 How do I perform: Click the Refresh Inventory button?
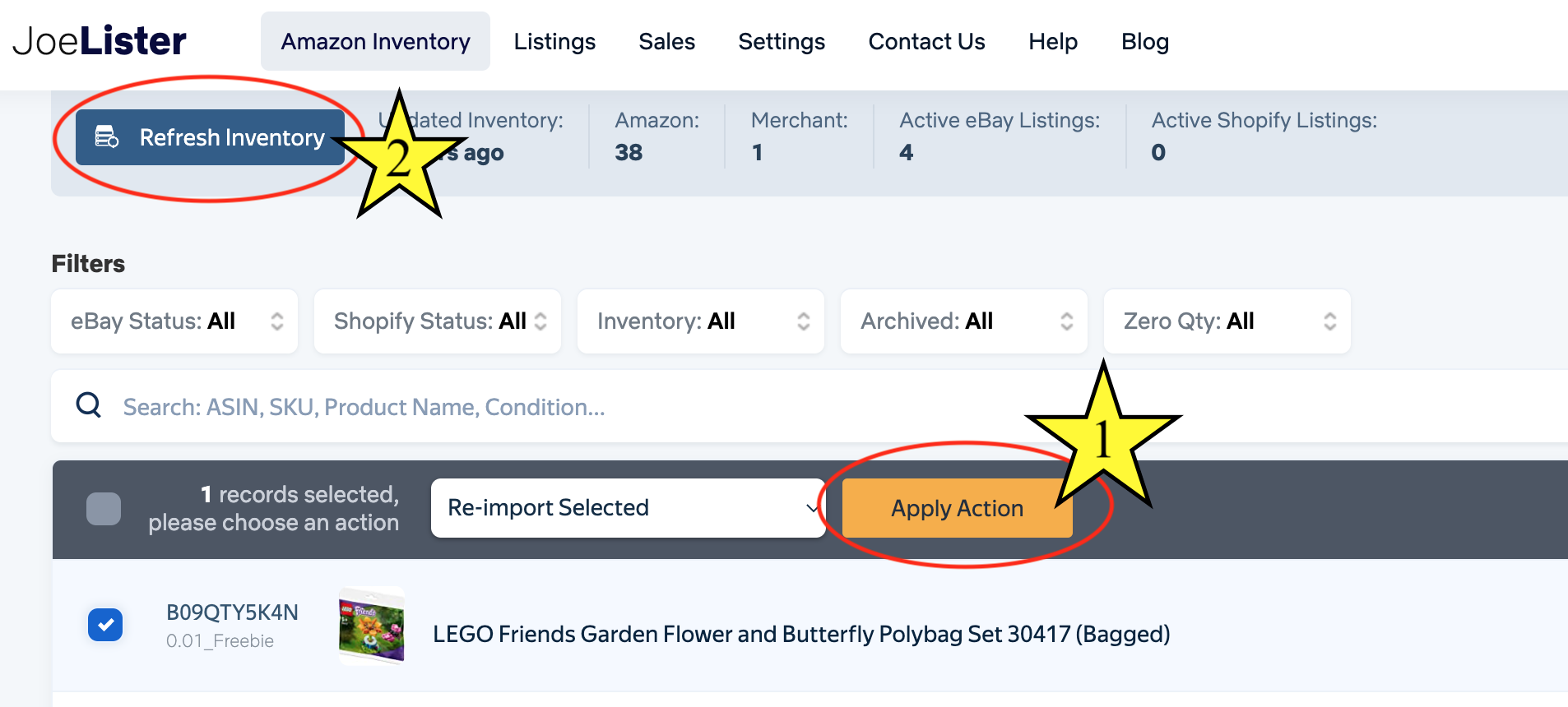coord(211,137)
